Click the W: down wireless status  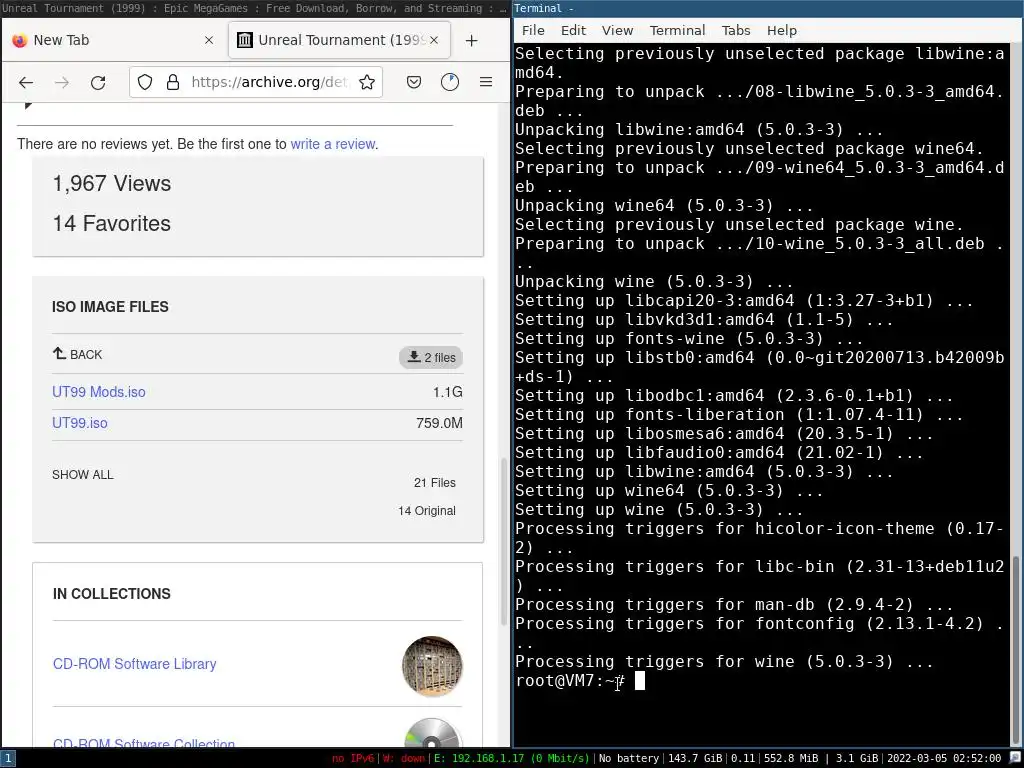[404, 758]
